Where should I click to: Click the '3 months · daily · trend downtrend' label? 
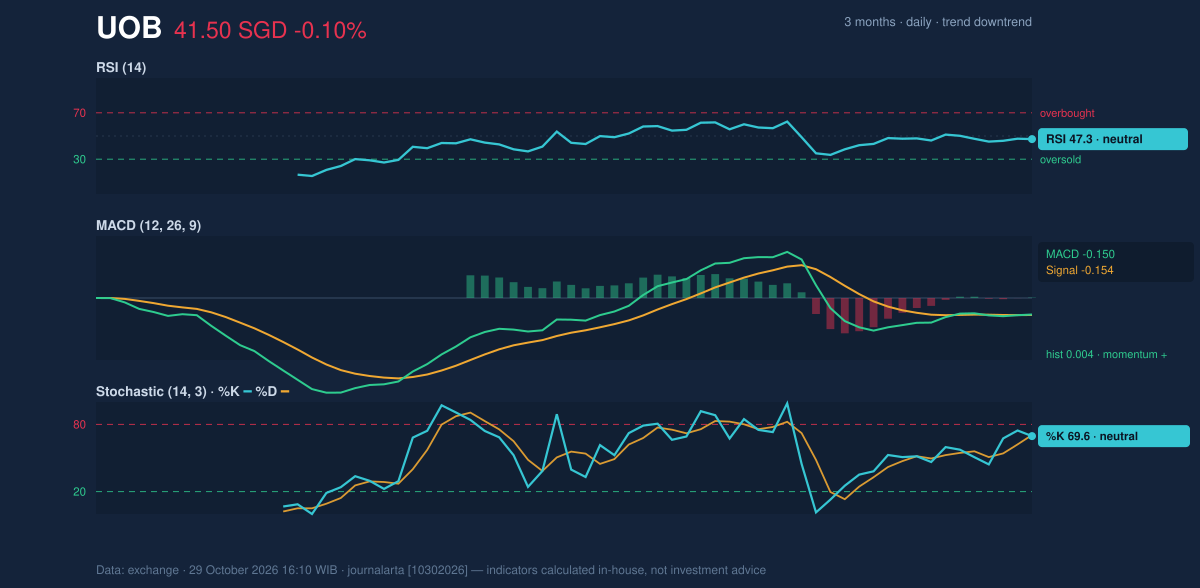coord(938,22)
